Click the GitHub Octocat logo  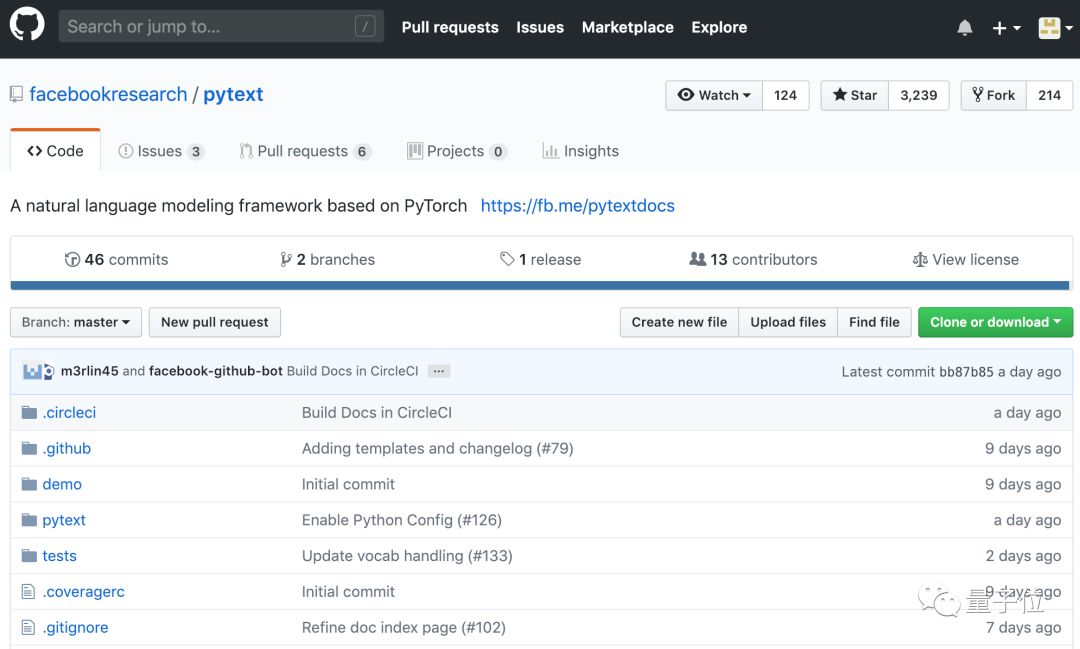coord(27,26)
